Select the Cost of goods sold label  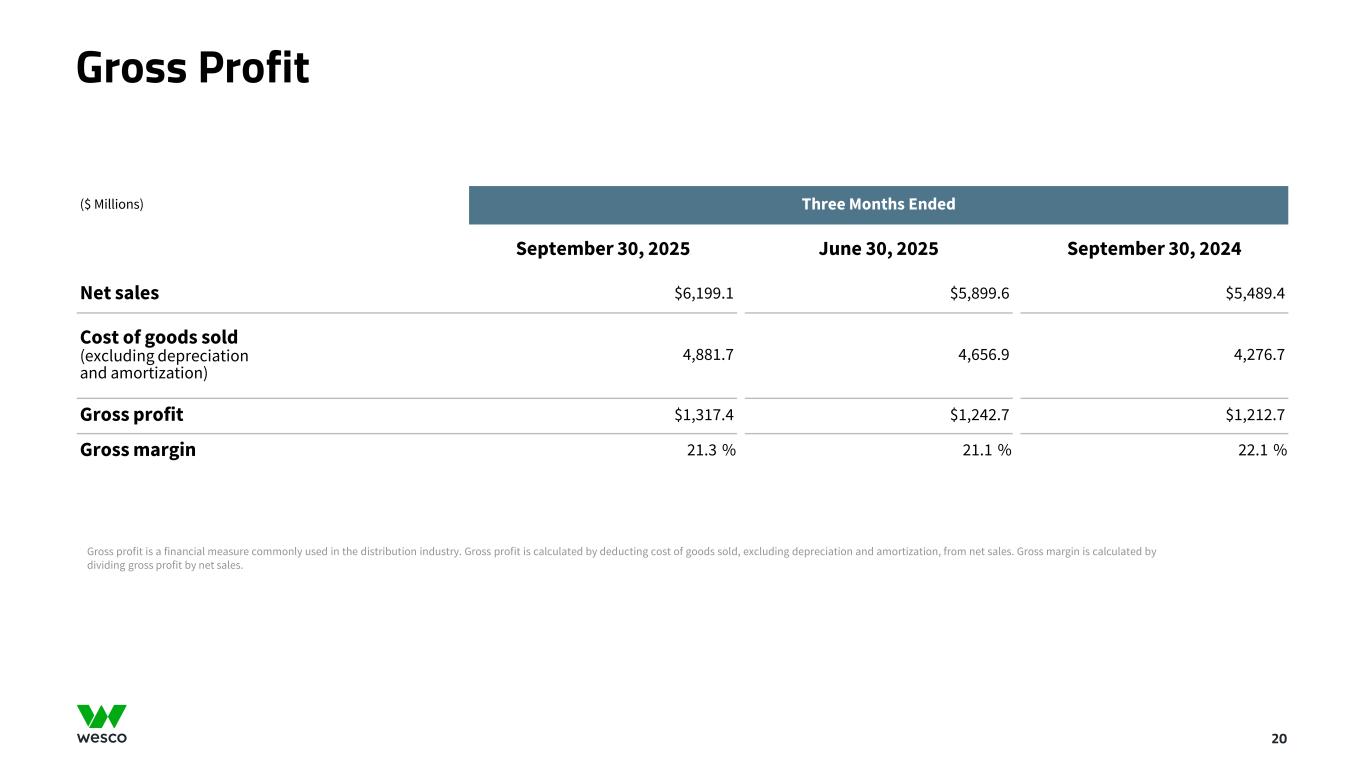click(x=159, y=337)
